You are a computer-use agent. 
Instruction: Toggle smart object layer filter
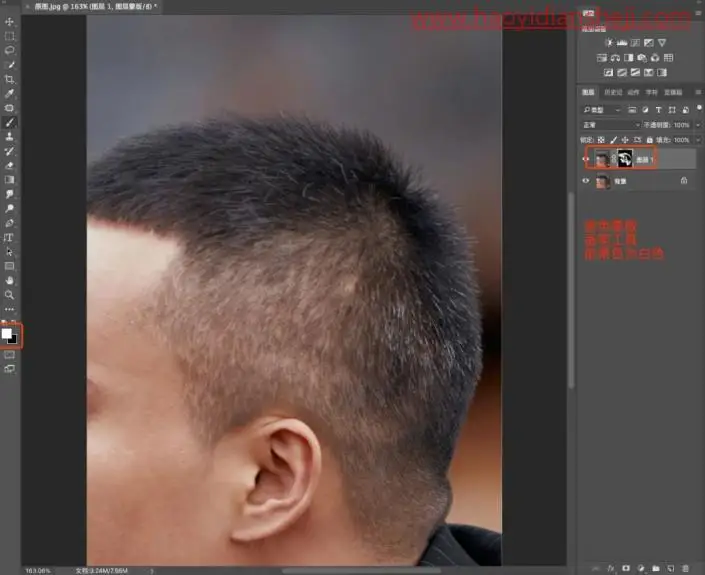coord(686,110)
